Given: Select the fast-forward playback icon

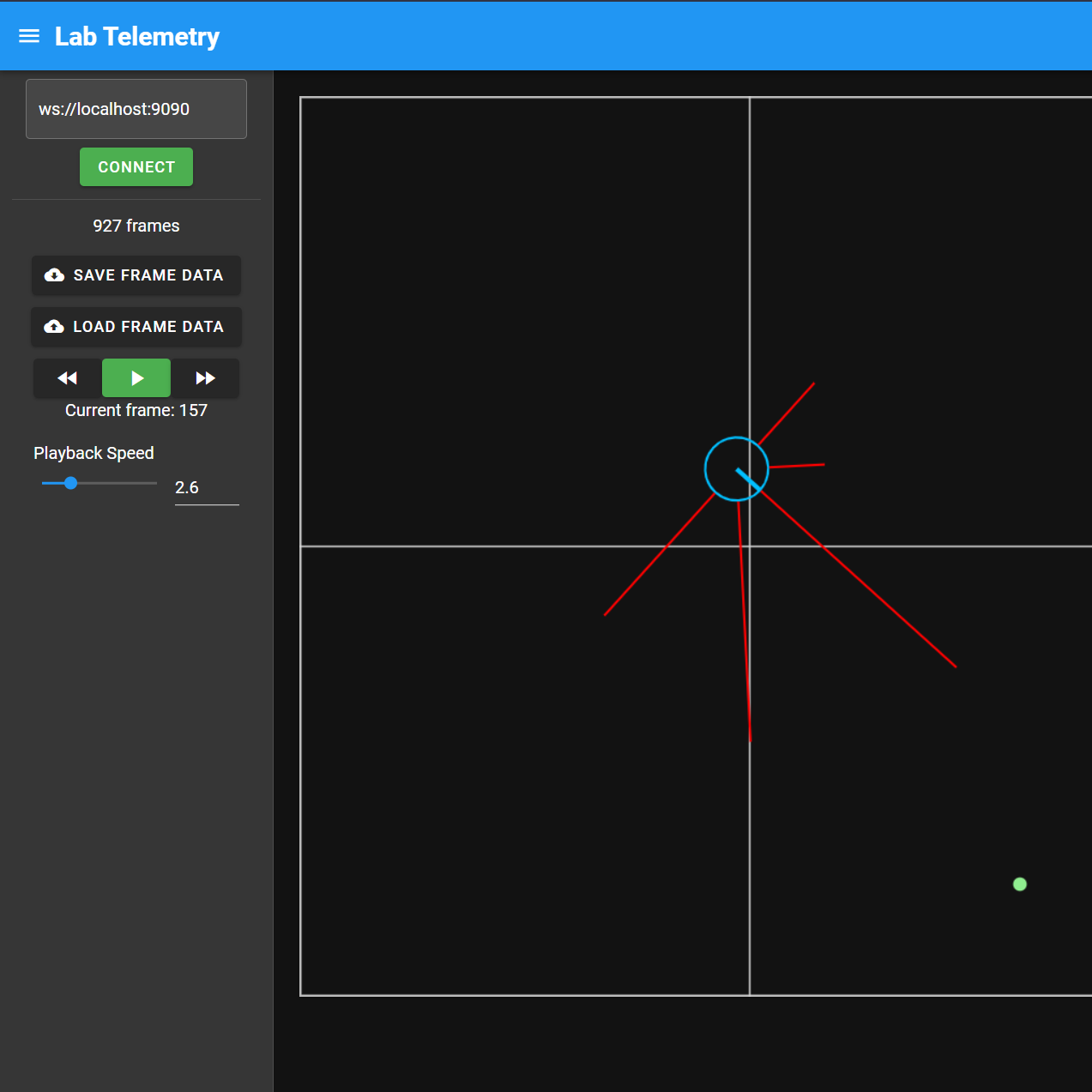Looking at the screenshot, I should tap(205, 377).
